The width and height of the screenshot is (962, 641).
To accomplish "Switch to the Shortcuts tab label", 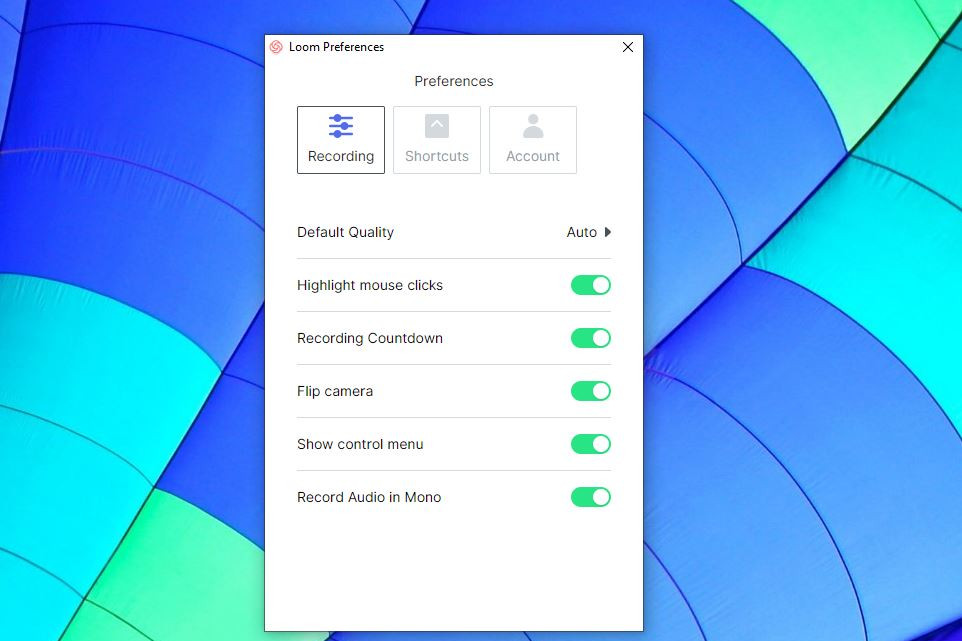I will 437,156.
